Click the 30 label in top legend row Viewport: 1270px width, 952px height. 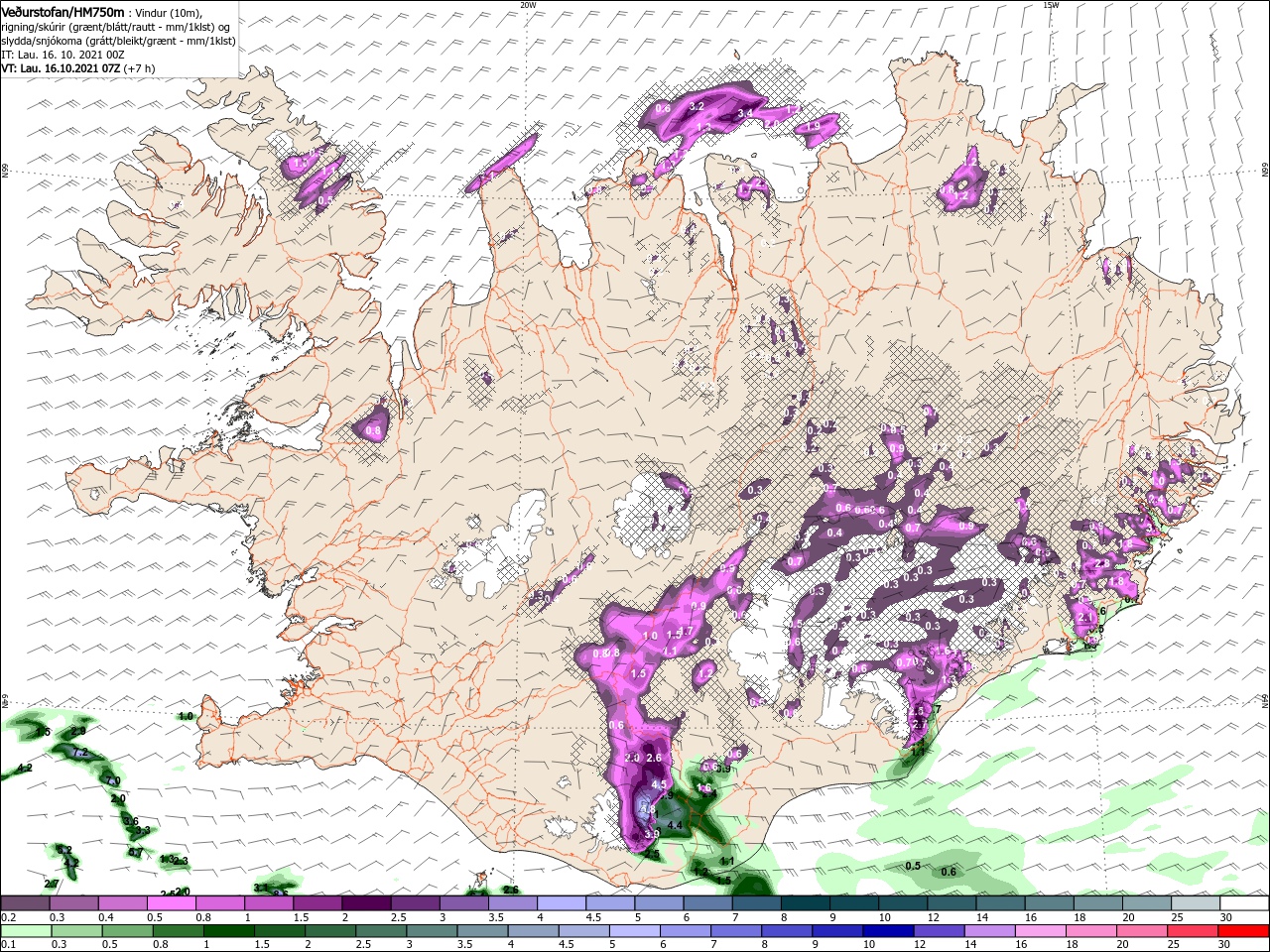coord(1226,917)
